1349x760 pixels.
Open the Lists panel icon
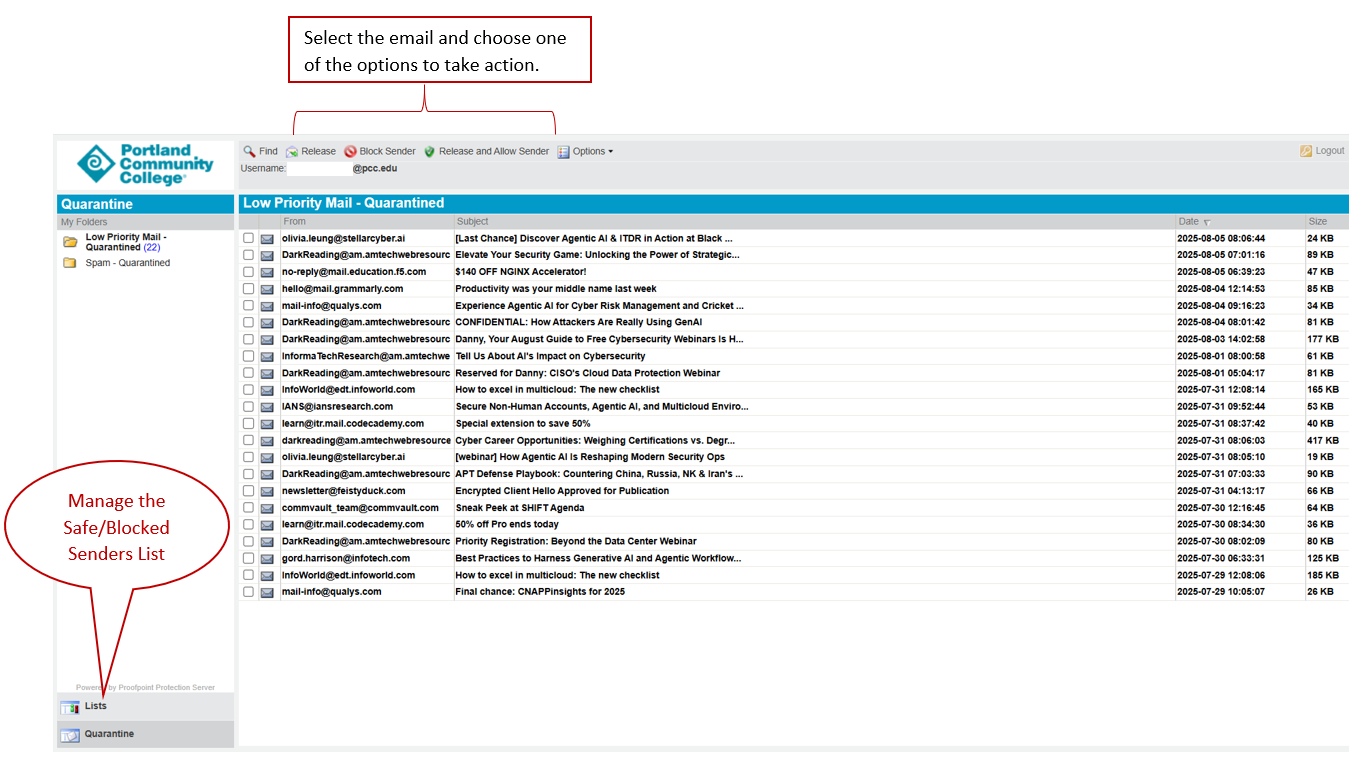click(70, 706)
